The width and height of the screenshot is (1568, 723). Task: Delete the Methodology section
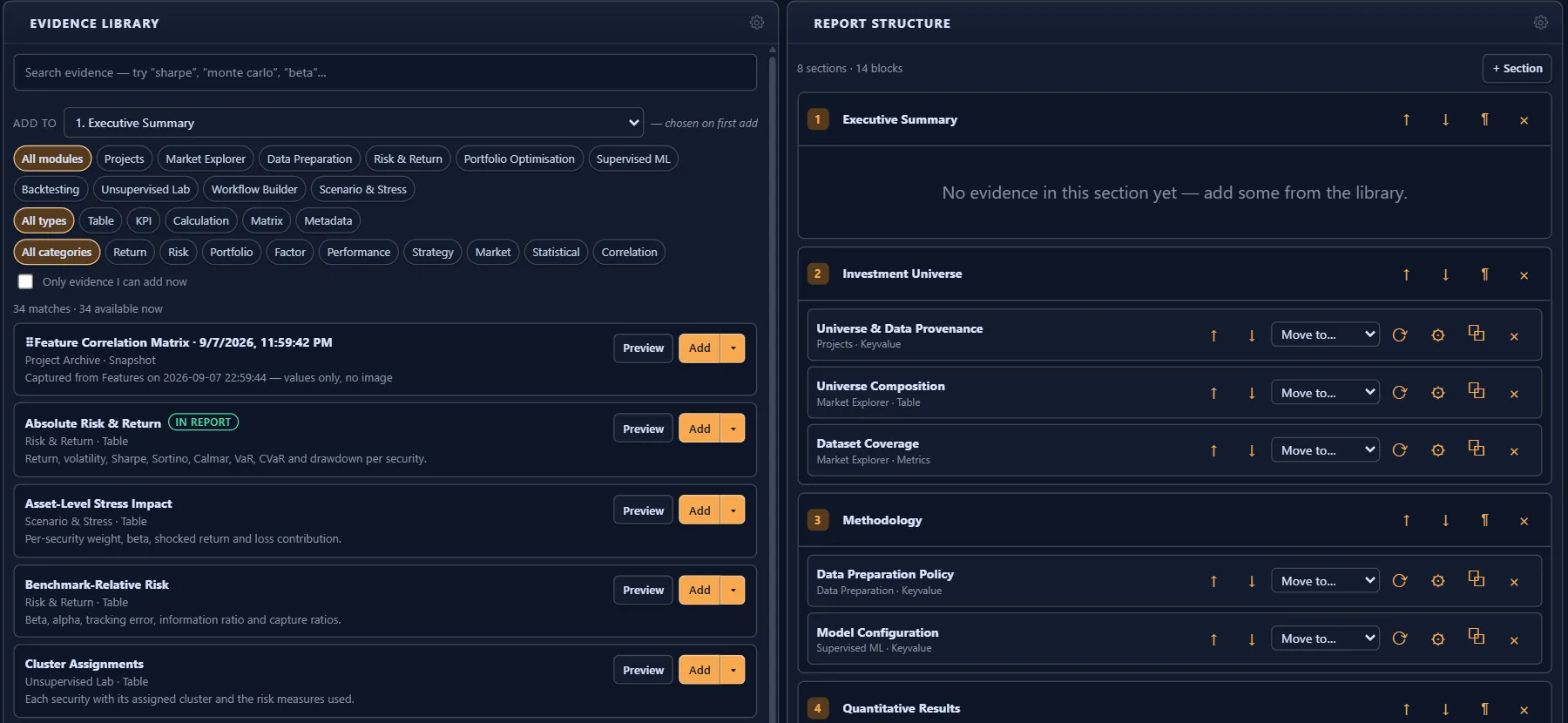pyautogui.click(x=1524, y=521)
